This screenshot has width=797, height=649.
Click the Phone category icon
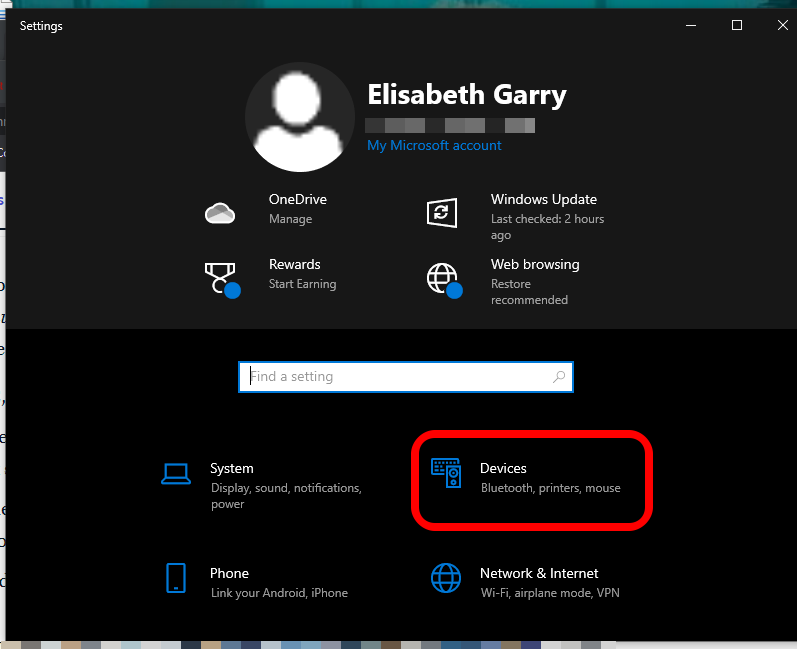(176, 578)
